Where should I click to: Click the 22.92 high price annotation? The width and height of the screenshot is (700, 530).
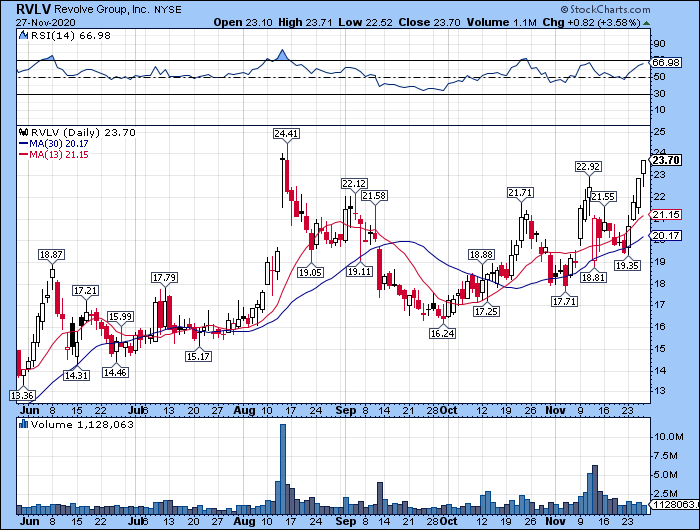point(588,167)
